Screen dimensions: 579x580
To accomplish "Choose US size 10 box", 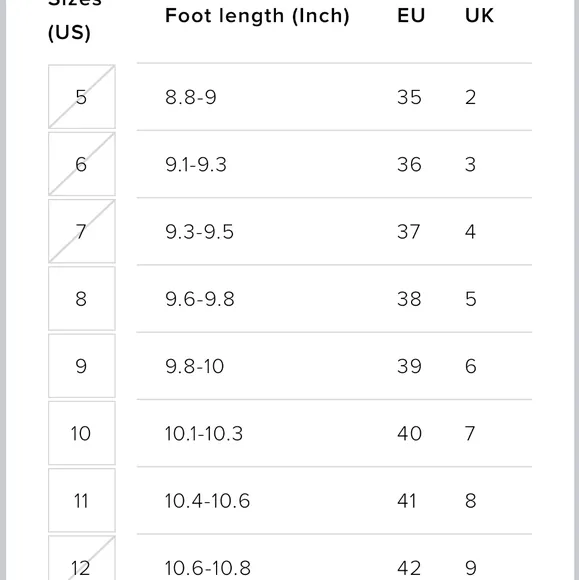I will [82, 433].
